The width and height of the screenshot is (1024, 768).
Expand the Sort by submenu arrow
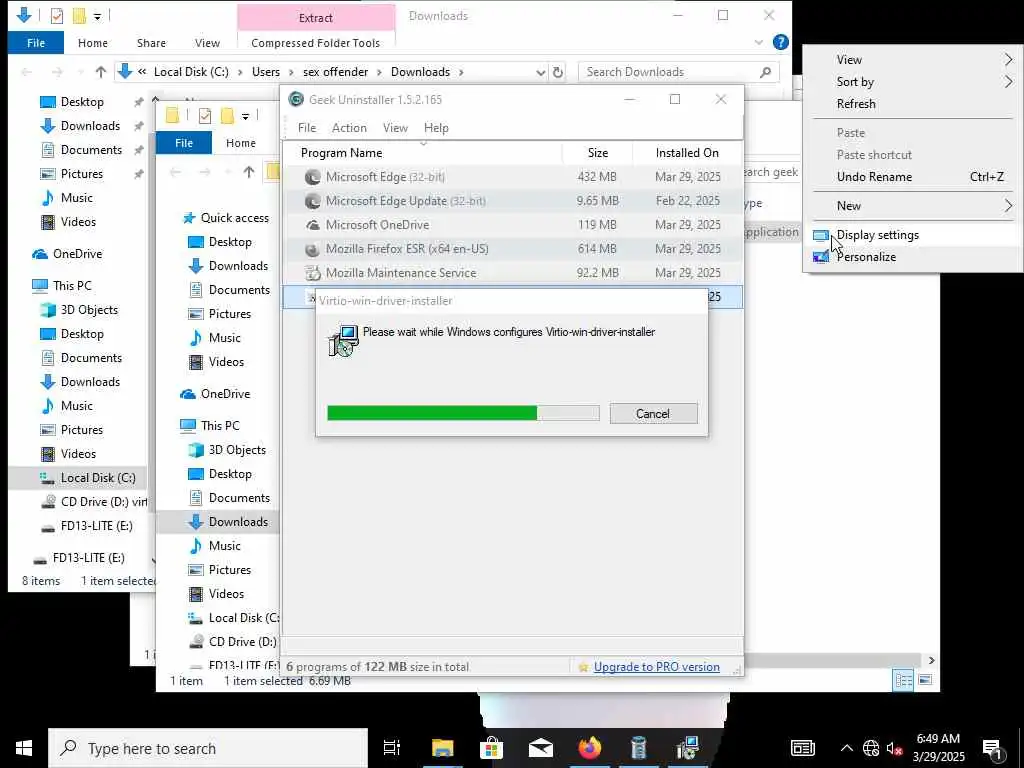pyautogui.click(x=1008, y=82)
